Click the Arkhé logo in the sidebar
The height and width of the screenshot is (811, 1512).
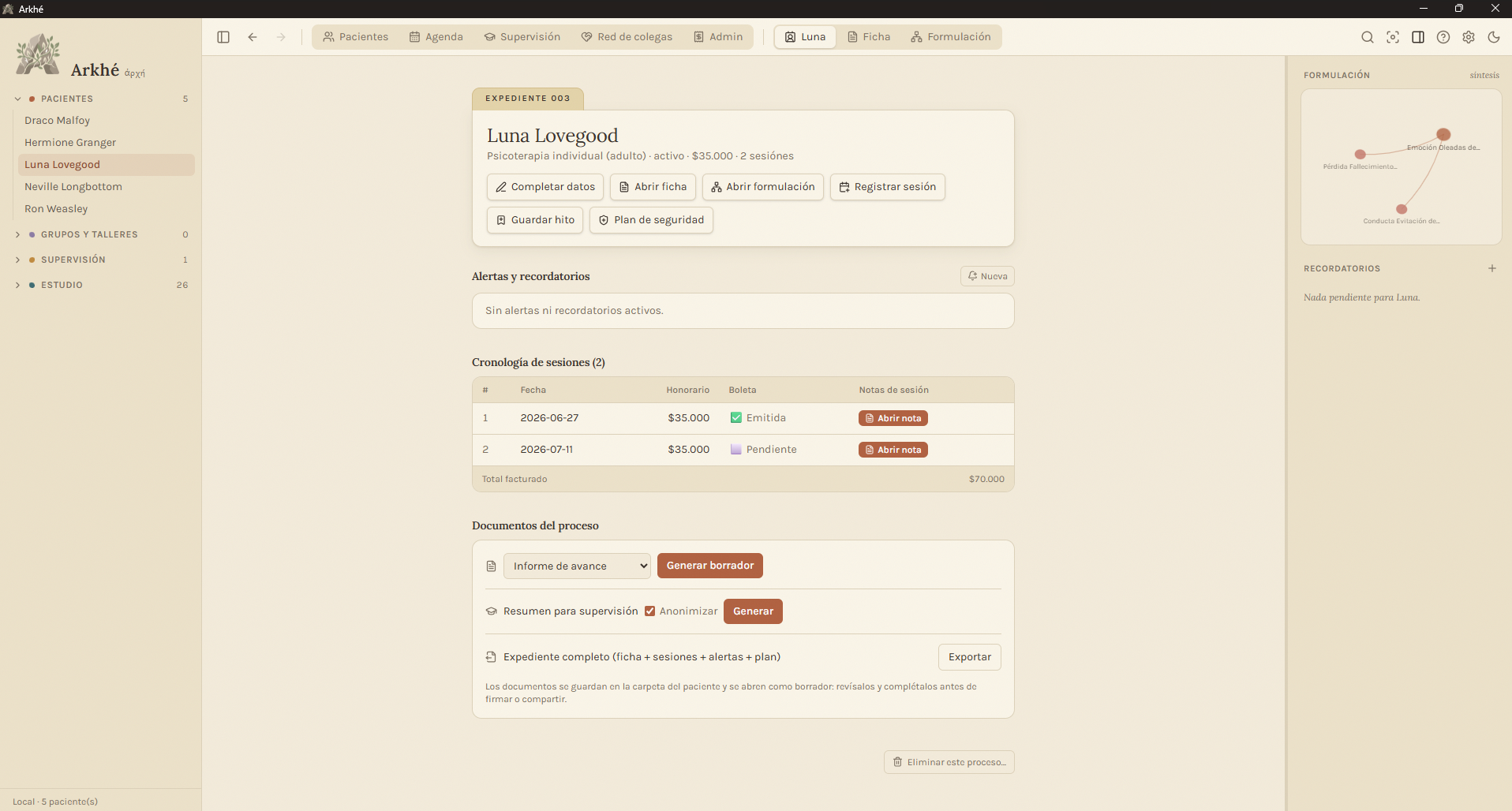coord(38,54)
